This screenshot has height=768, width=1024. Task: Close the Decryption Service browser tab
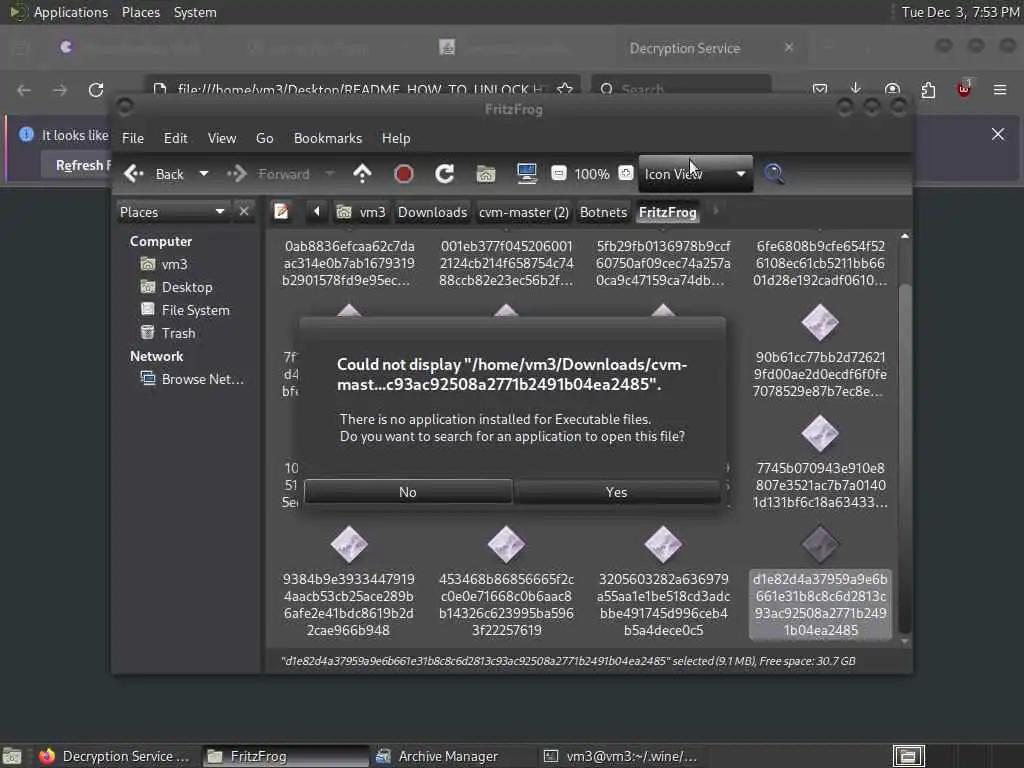click(x=789, y=47)
